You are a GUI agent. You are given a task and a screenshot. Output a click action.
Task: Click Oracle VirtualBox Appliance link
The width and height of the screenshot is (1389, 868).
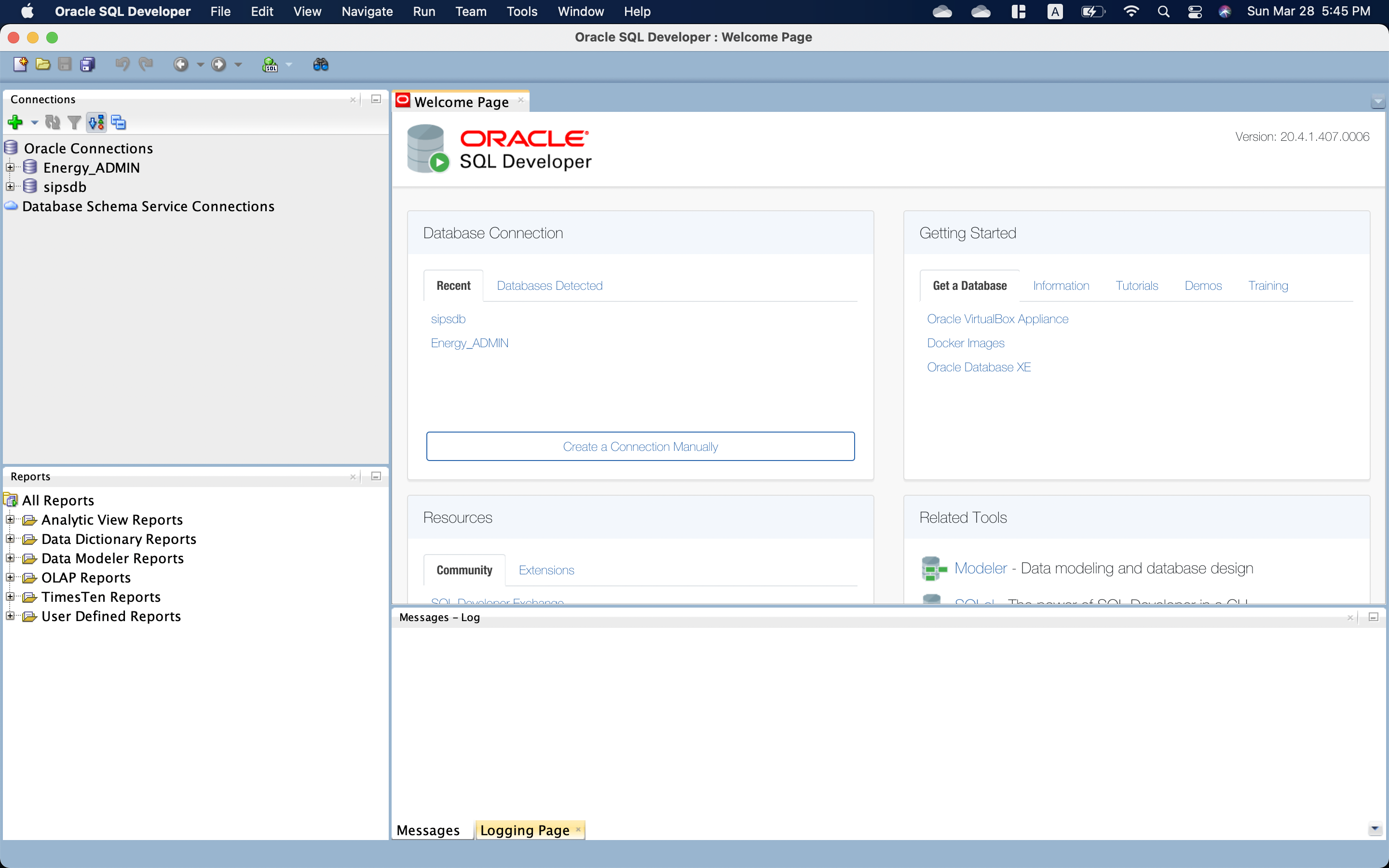(997, 319)
